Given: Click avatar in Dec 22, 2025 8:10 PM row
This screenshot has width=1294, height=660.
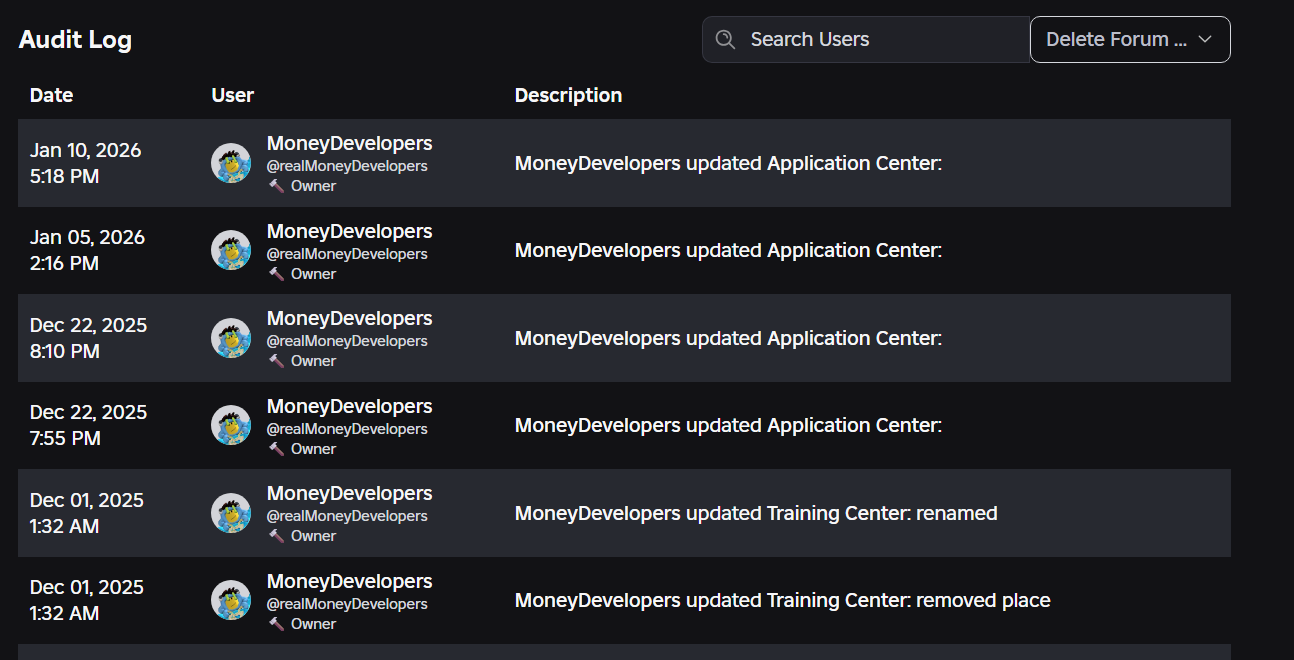Looking at the screenshot, I should pyautogui.click(x=231, y=338).
